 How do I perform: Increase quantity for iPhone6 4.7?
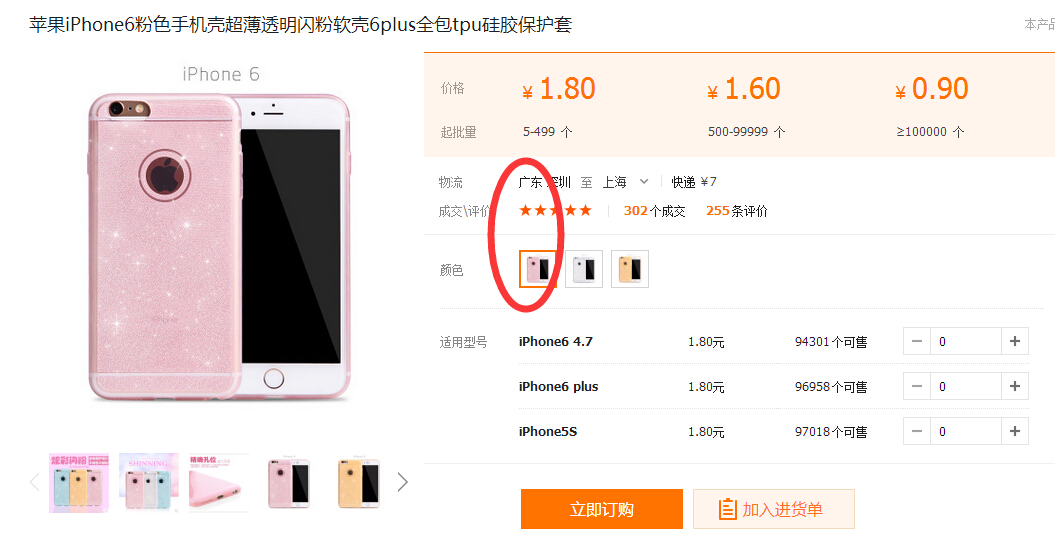click(x=1015, y=342)
